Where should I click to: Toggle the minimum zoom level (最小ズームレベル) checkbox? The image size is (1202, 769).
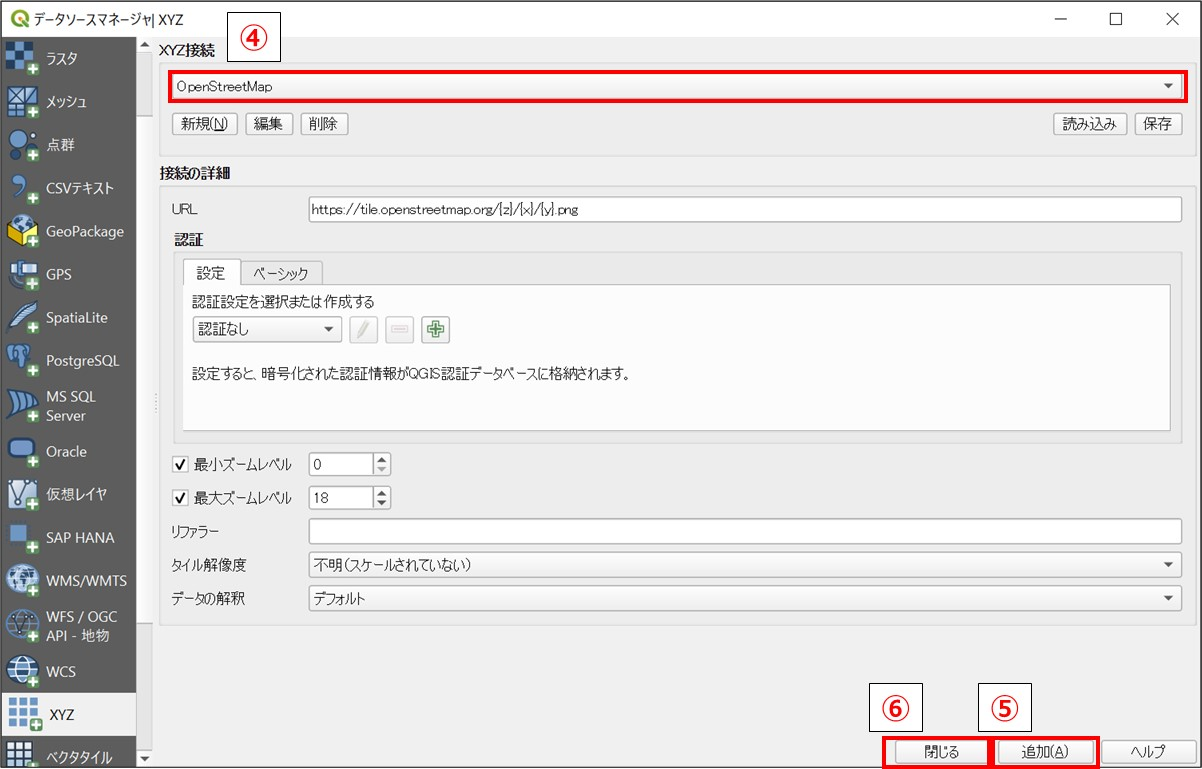181,464
